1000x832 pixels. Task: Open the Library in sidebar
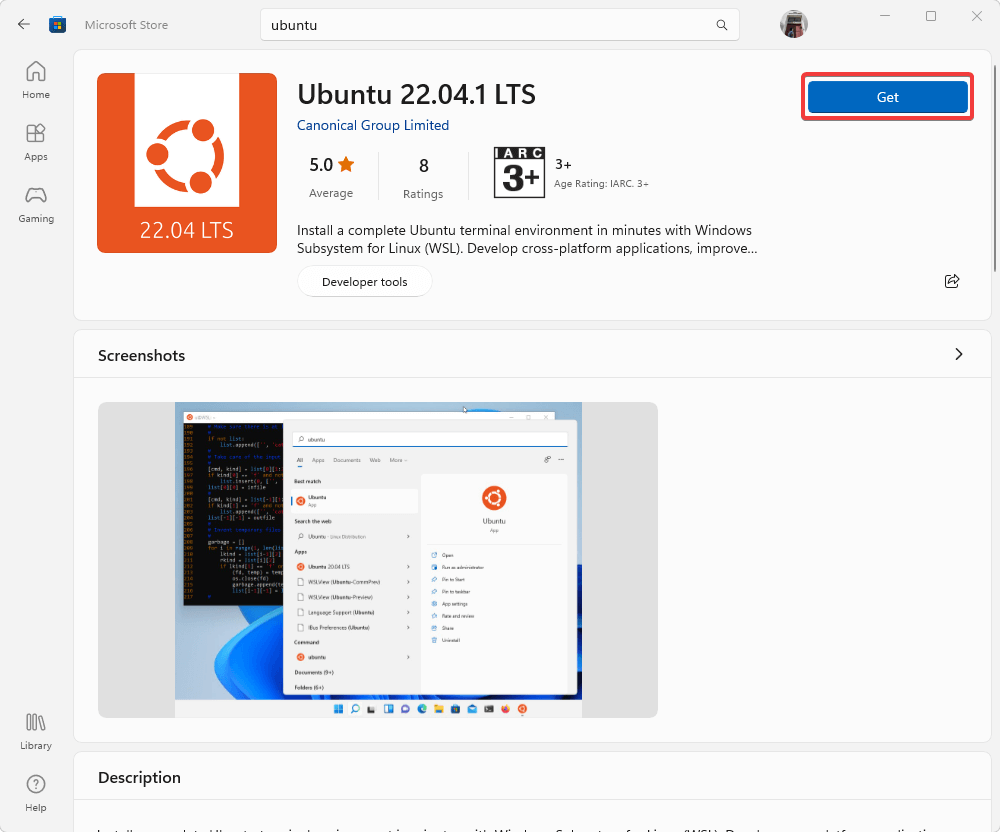tap(36, 731)
